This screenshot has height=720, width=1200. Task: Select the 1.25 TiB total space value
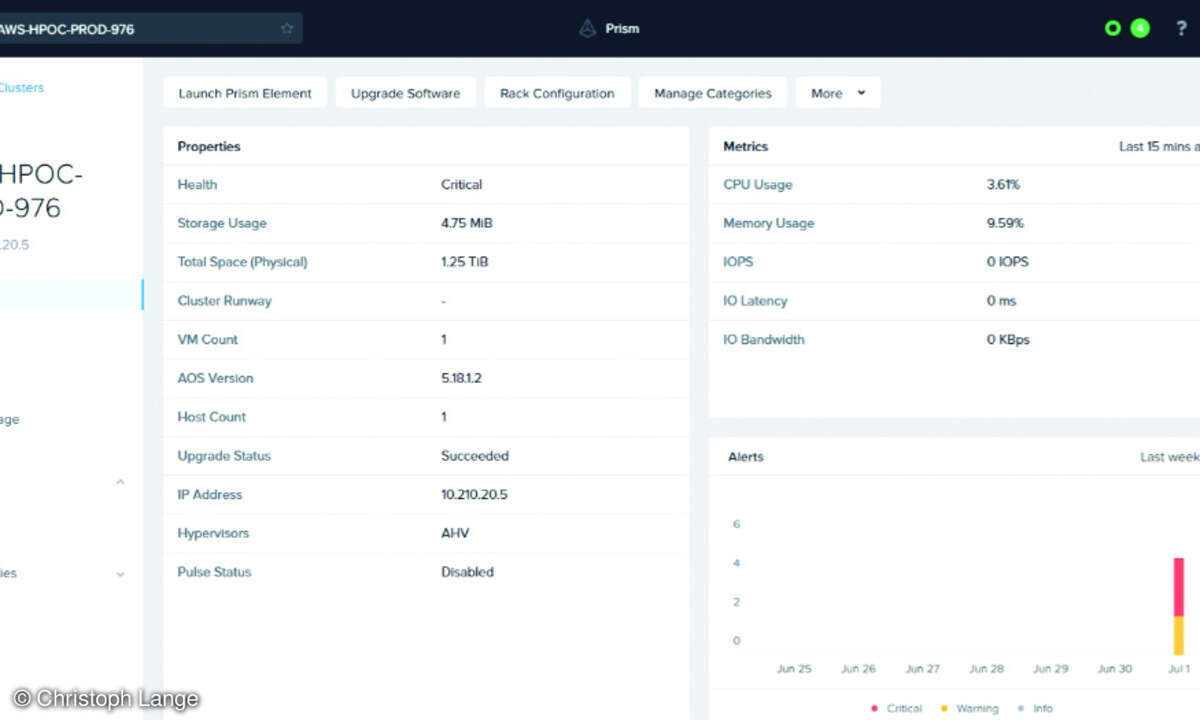tap(464, 262)
